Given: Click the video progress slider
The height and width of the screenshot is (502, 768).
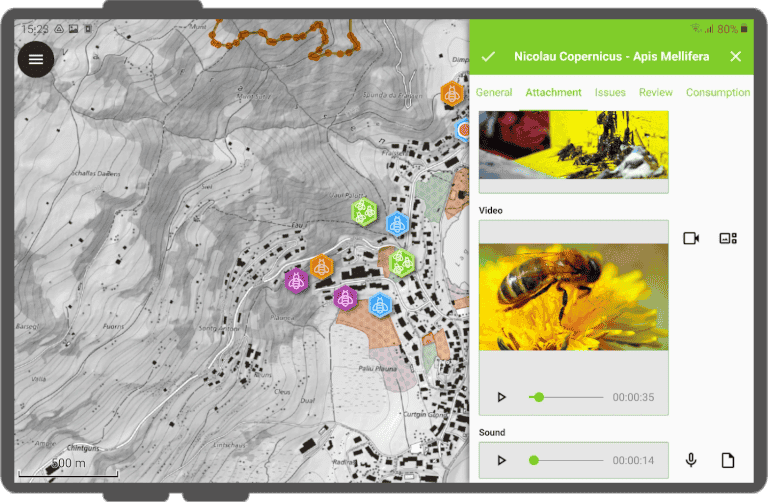Looking at the screenshot, I should tap(566, 397).
